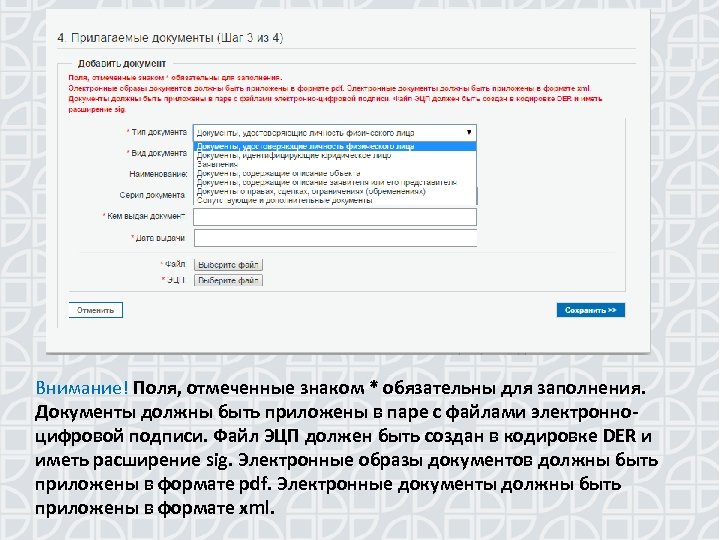Click Выберите файл button for ЭЦП
The width and height of the screenshot is (720, 540).
[x=228, y=280]
